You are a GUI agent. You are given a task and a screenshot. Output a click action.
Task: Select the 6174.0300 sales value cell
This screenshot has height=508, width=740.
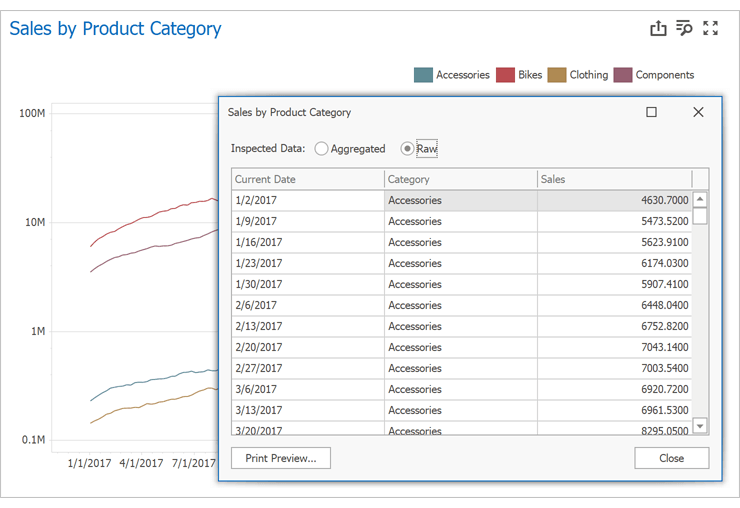[x=613, y=263]
